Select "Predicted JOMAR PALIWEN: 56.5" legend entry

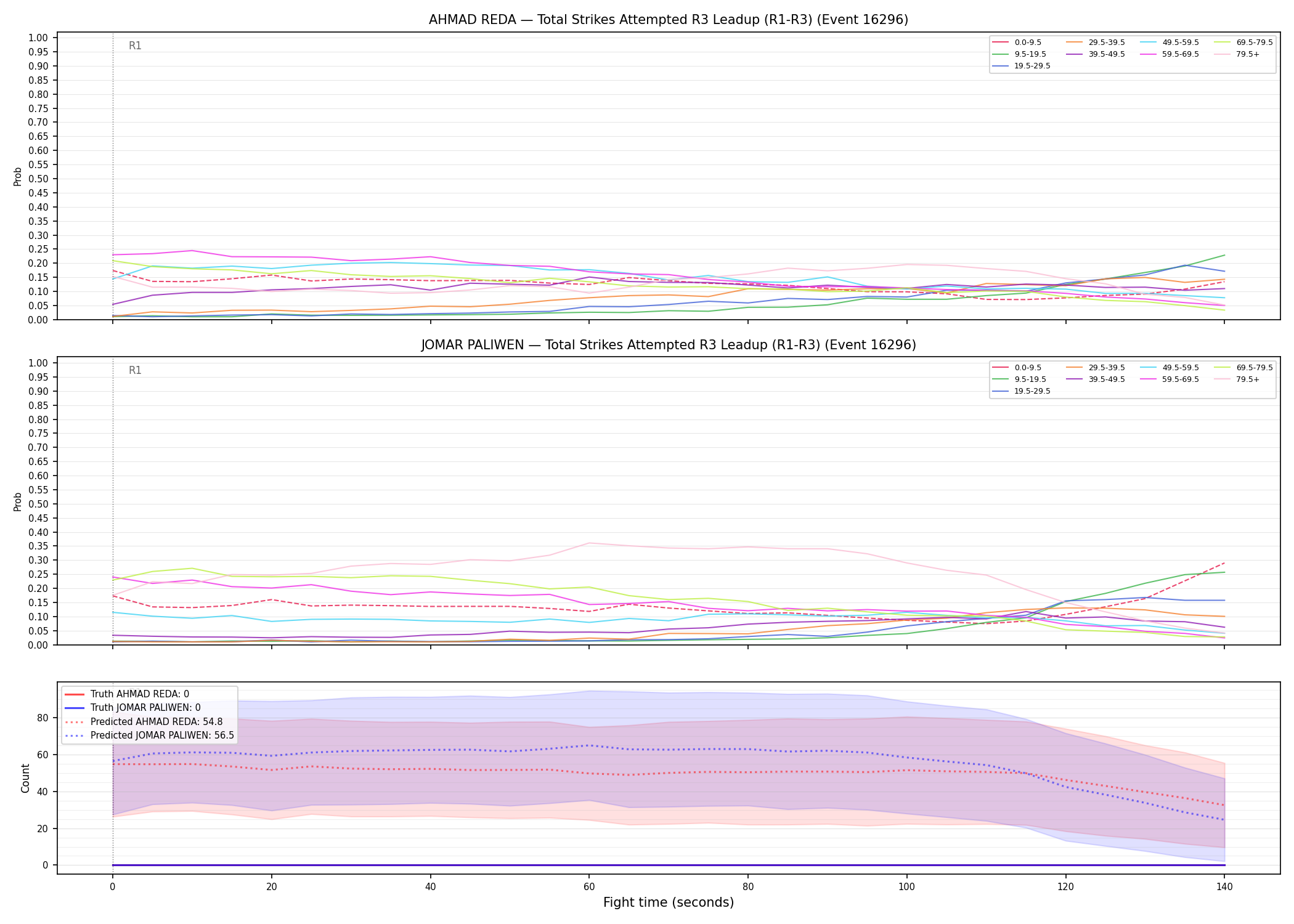pyautogui.click(x=162, y=735)
